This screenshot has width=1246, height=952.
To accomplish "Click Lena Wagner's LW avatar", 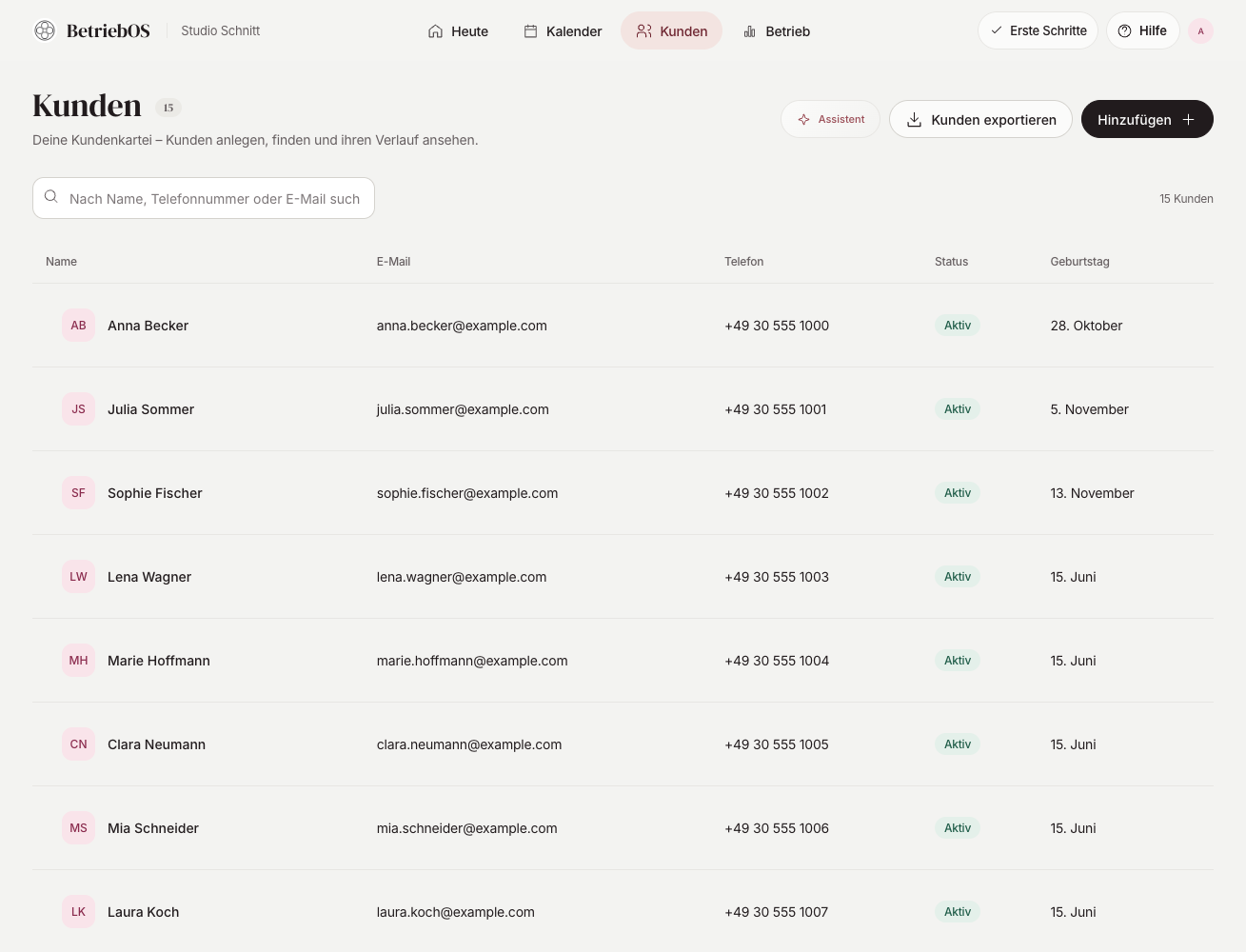I will 78,577.
